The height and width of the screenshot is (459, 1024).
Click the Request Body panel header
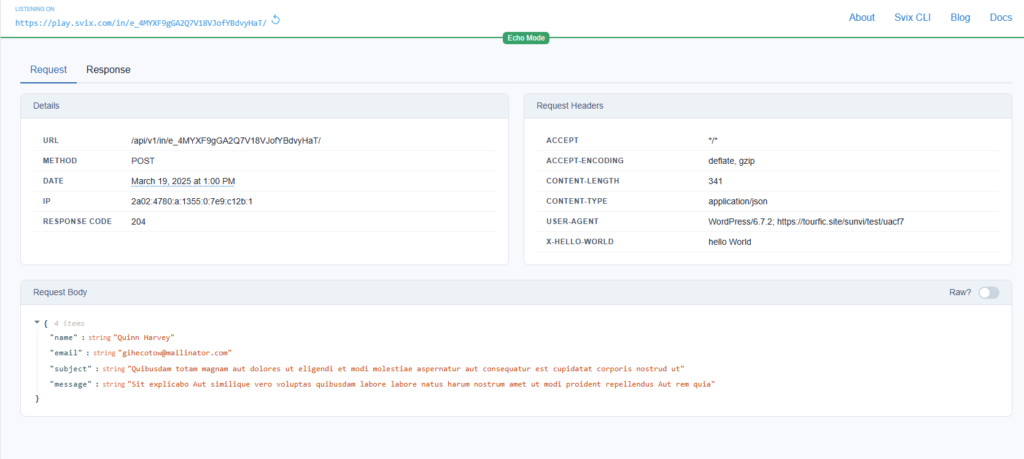coord(517,293)
